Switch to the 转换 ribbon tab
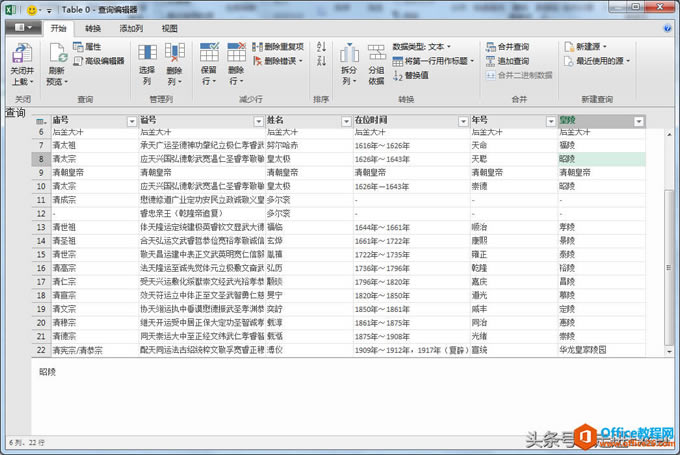This screenshot has height=455, width=680. [93, 29]
